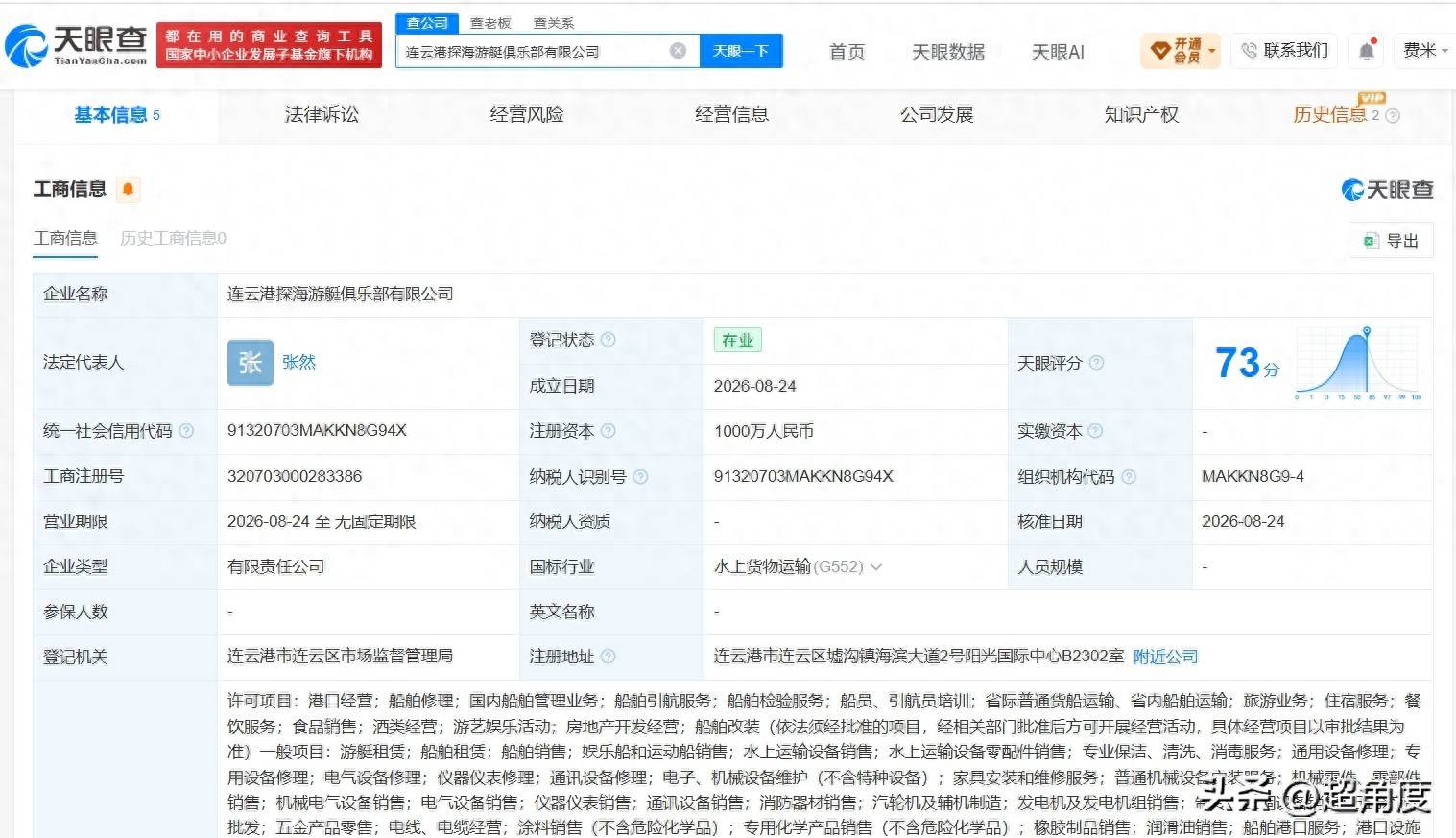Click the red slogan banner next to the logo
This screenshot has height=838, width=1456.
pos(269,45)
